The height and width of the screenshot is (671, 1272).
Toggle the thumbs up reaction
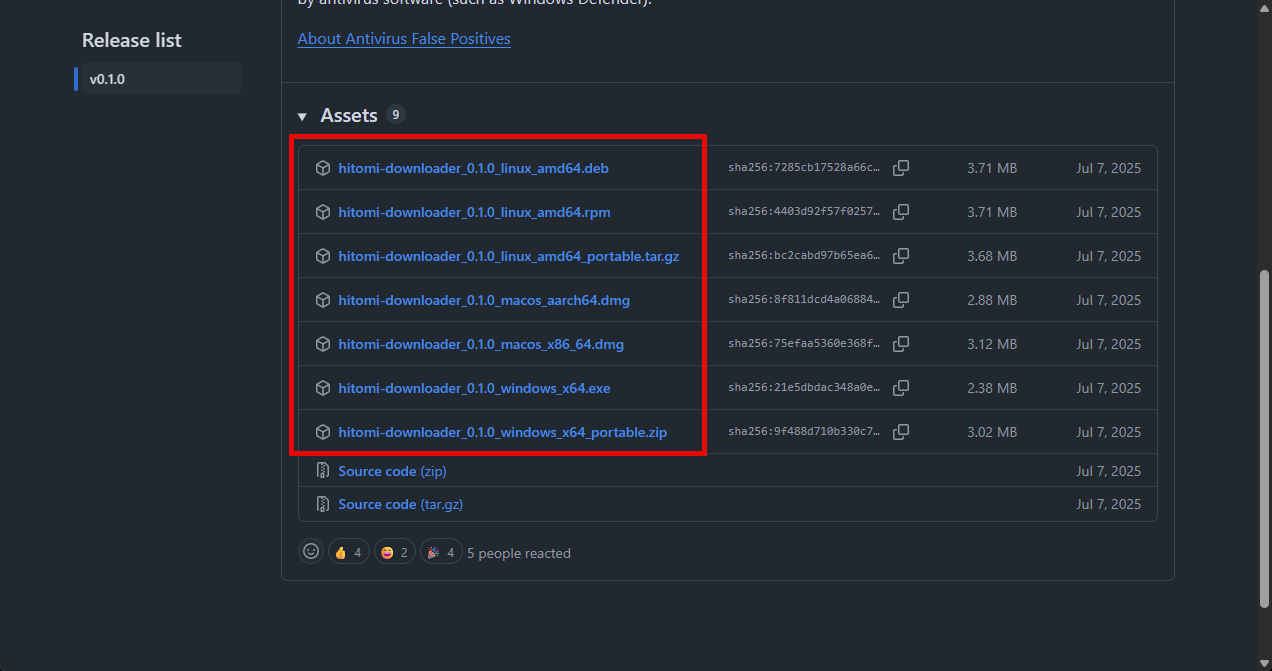pos(348,552)
